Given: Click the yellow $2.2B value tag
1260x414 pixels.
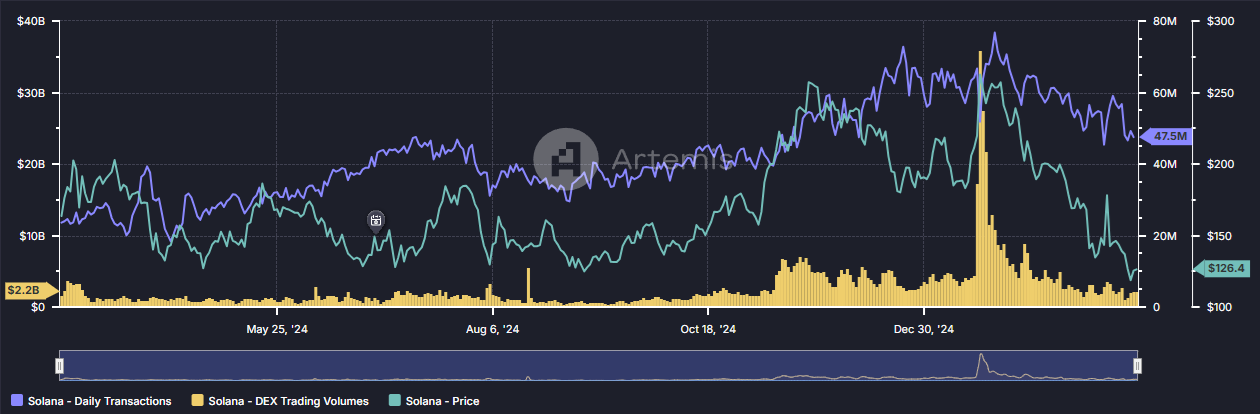Looking at the screenshot, I should 25,290.
